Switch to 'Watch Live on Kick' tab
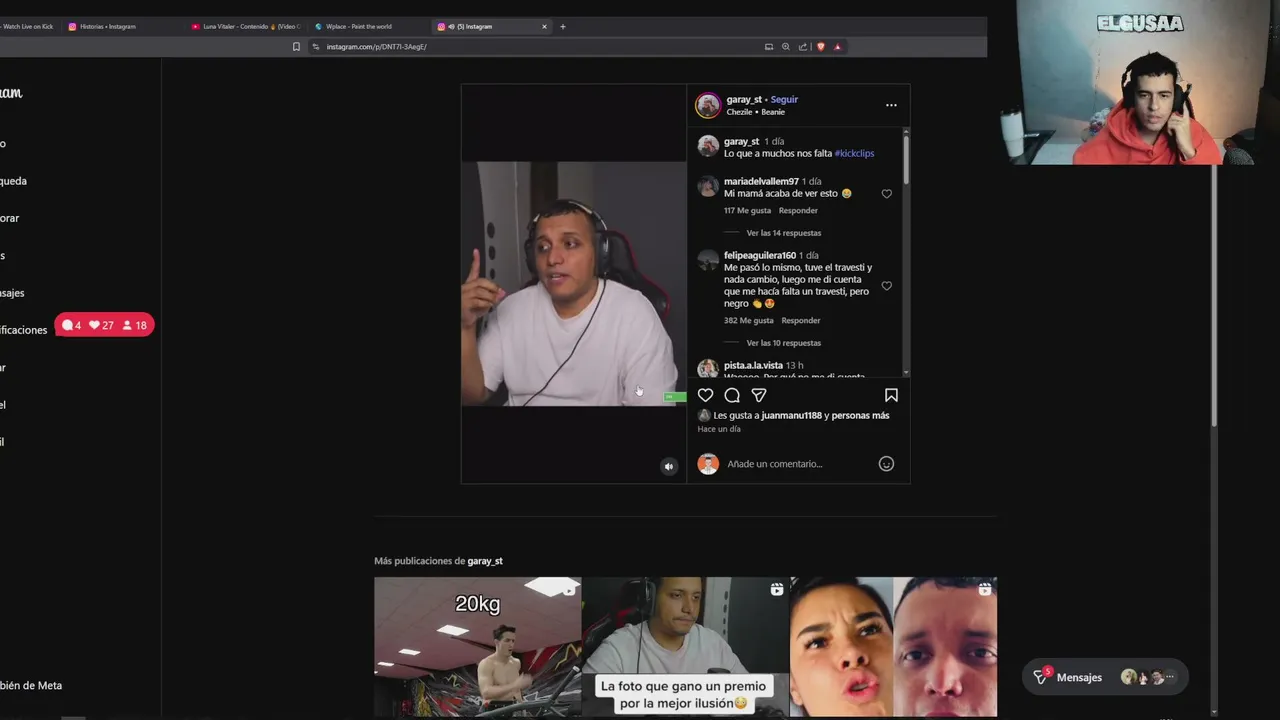 28,27
